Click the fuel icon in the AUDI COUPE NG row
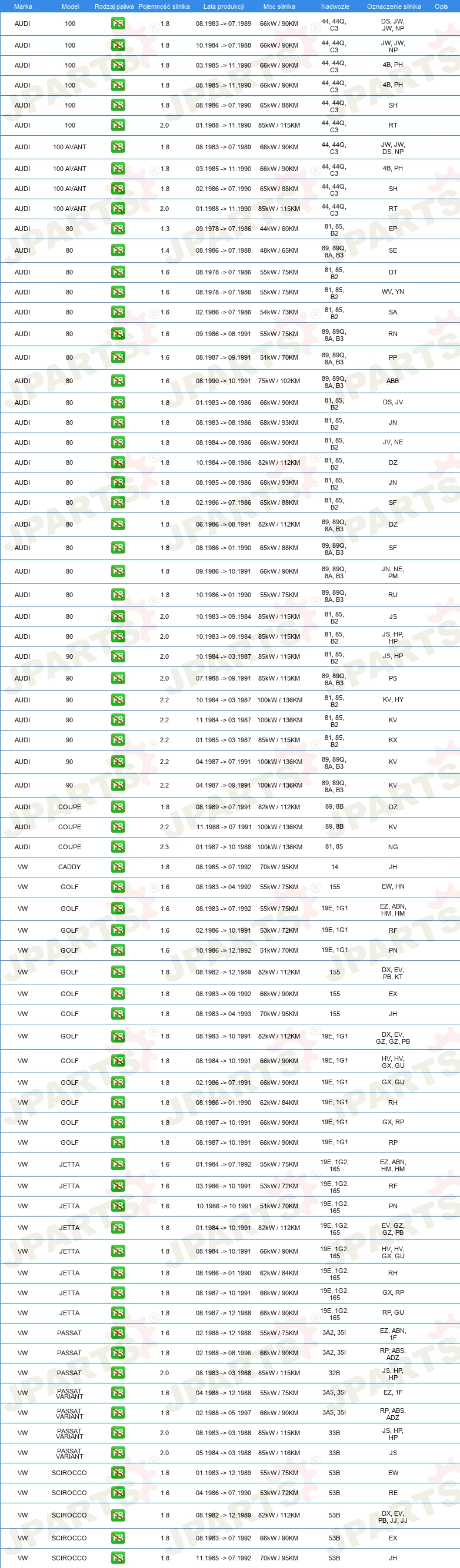This screenshot has width=460, height=1568. (x=118, y=847)
